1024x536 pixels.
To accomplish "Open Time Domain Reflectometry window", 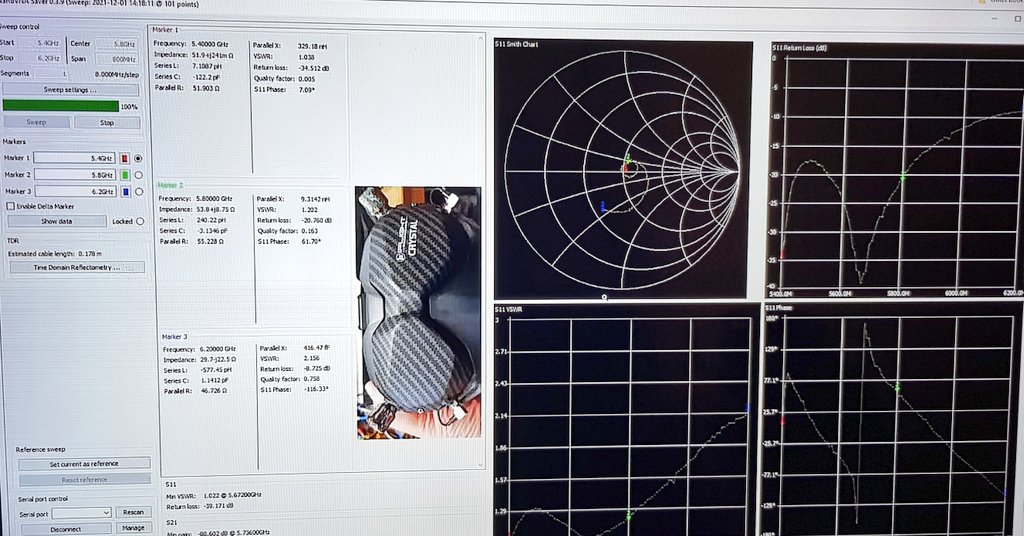I will coord(77,267).
